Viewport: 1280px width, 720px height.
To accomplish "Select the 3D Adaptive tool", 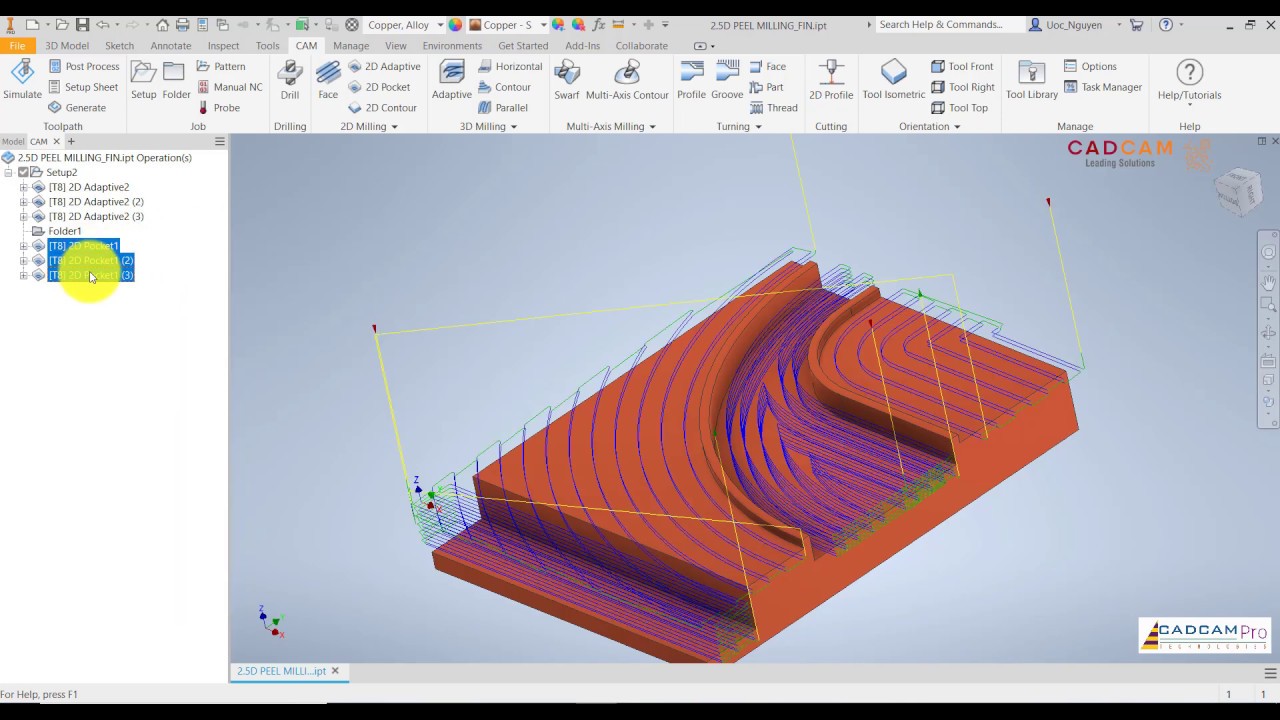I will pos(452,80).
